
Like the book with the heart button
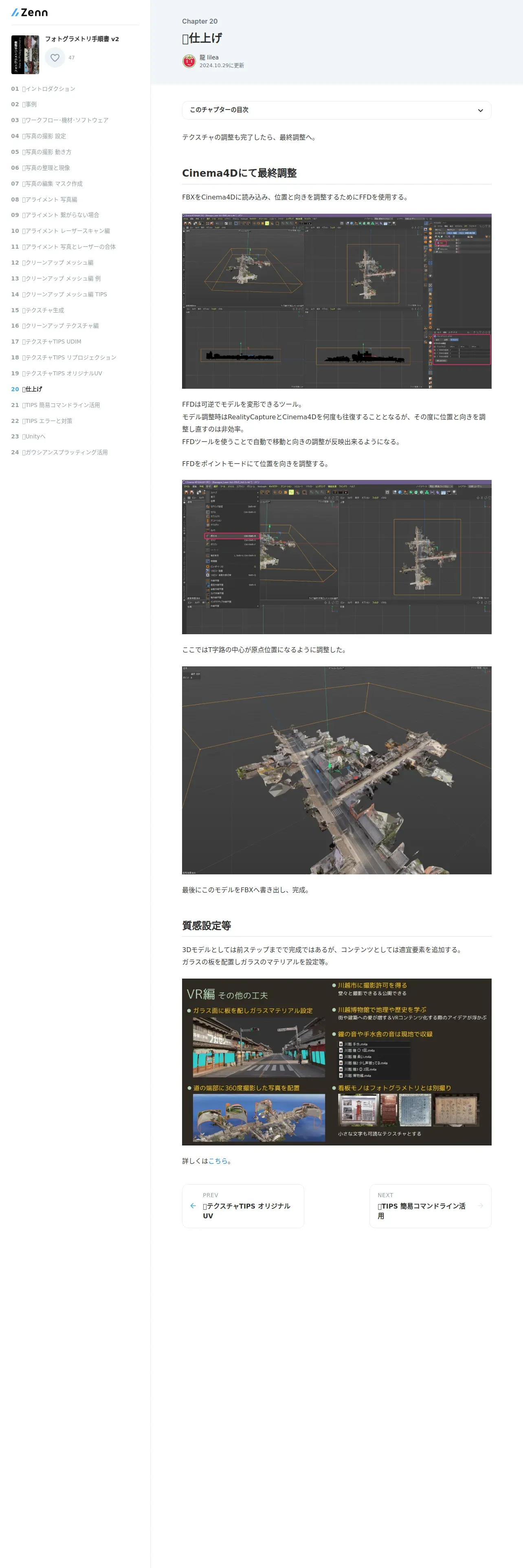(55, 57)
